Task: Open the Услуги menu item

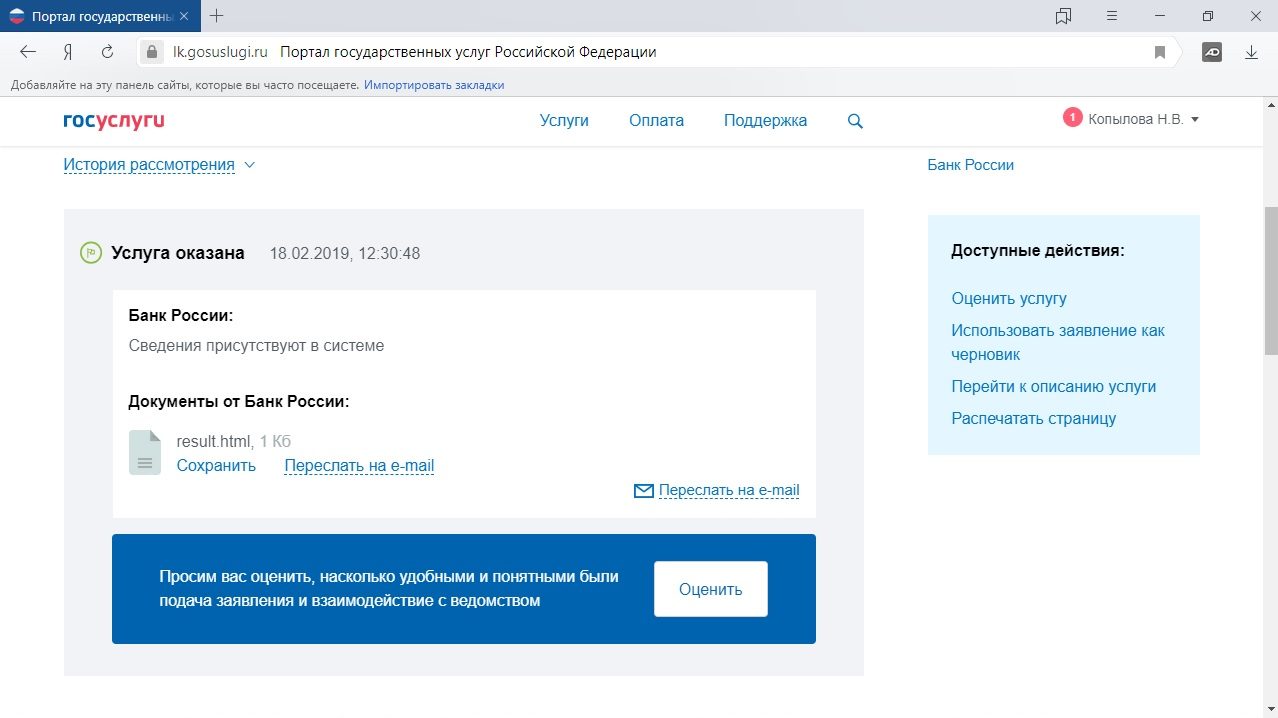Action: tap(564, 120)
